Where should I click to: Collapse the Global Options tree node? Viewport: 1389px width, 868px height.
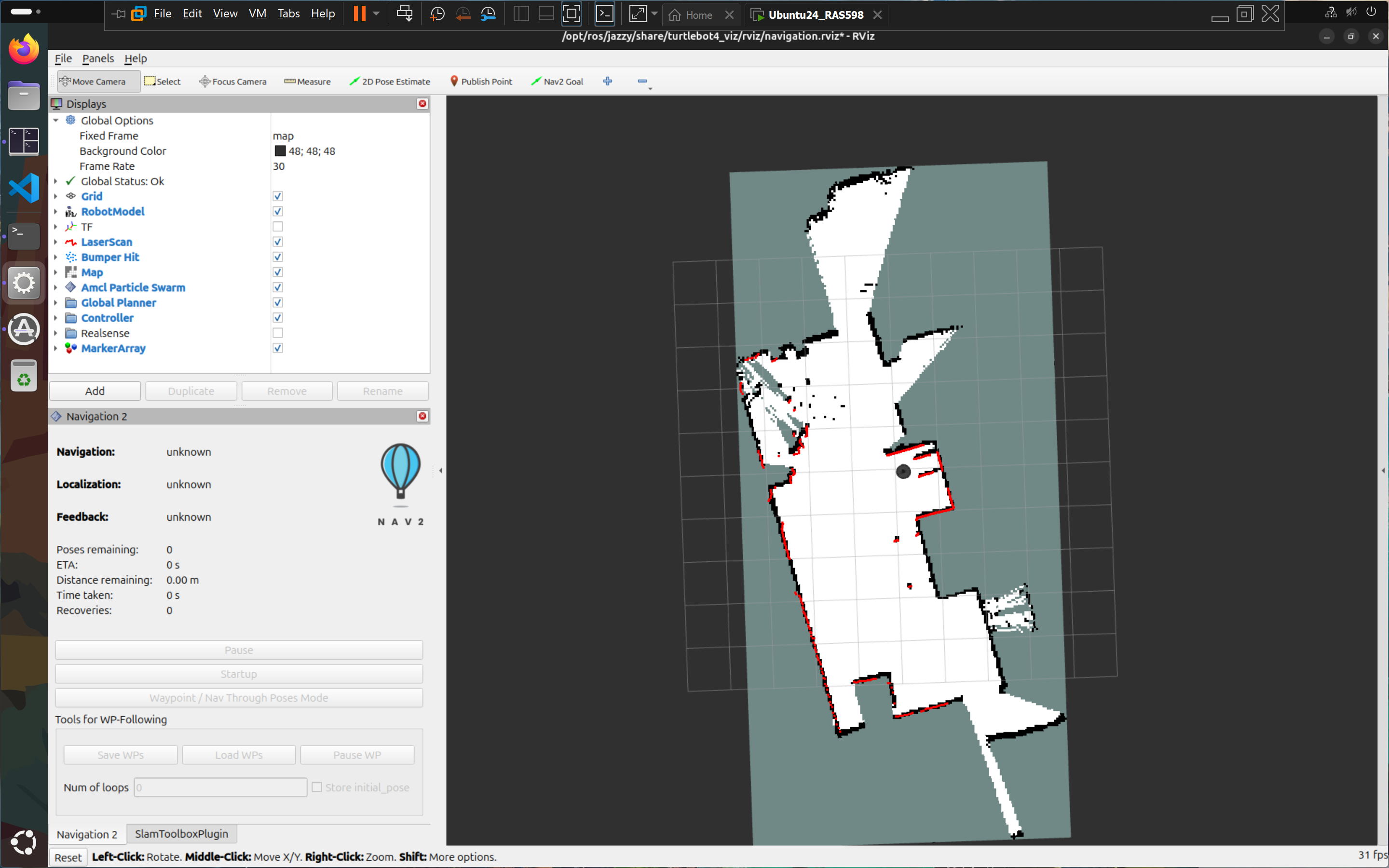tap(55, 121)
